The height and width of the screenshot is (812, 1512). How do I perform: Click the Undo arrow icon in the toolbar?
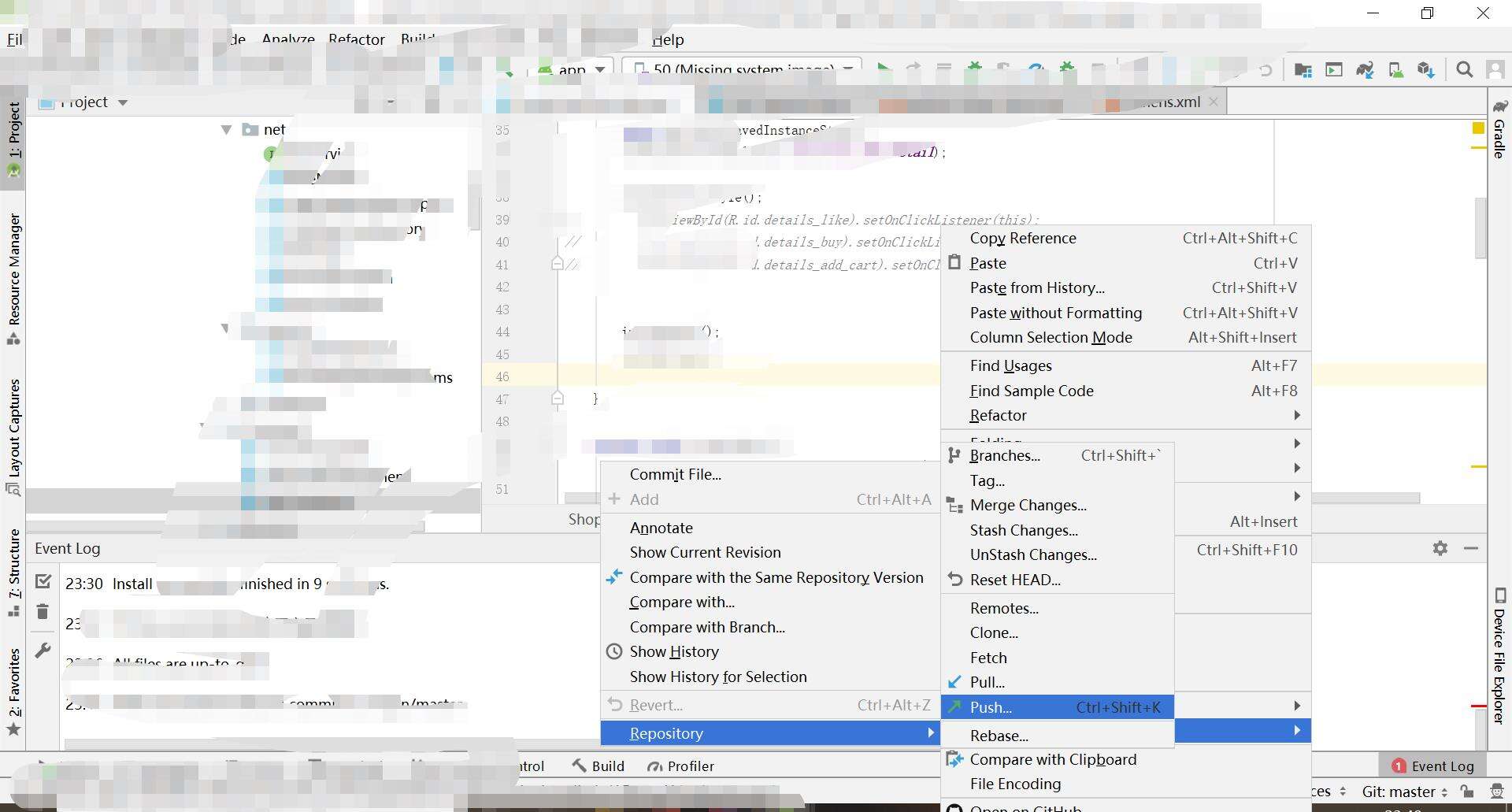pyautogui.click(x=1266, y=70)
